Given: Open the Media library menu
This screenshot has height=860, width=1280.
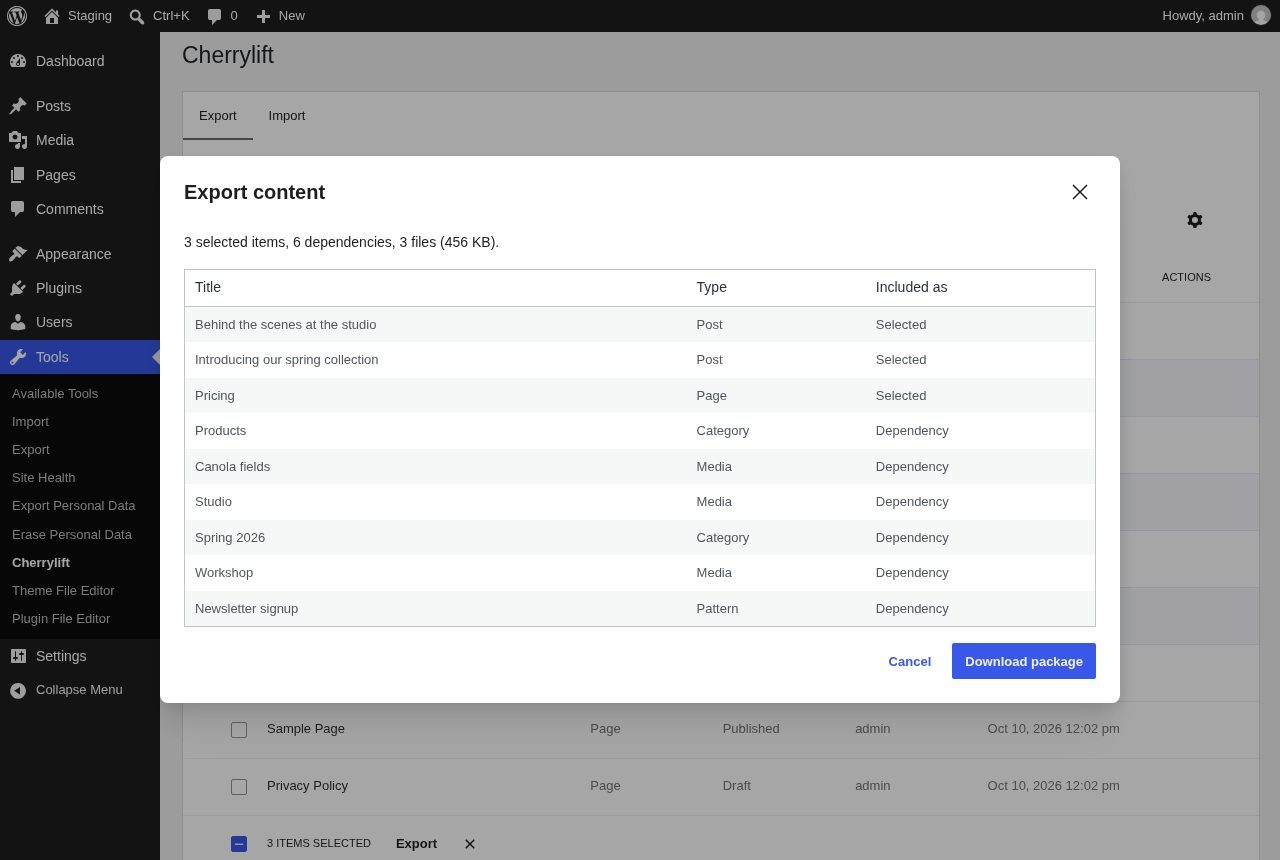Looking at the screenshot, I should click(80, 140).
